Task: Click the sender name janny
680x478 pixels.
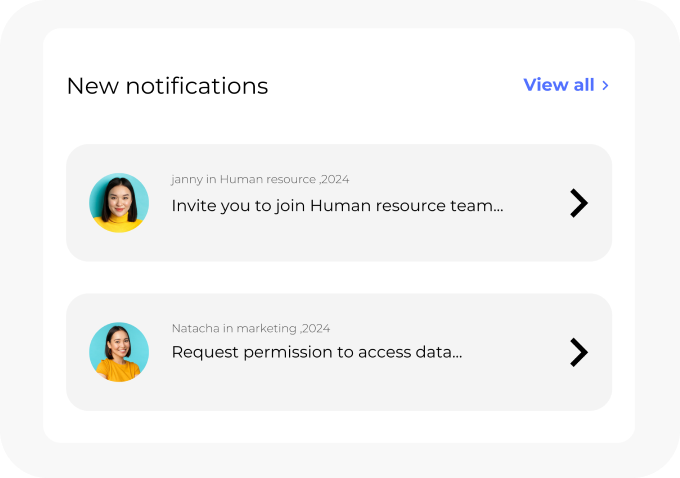Action: tap(186, 180)
